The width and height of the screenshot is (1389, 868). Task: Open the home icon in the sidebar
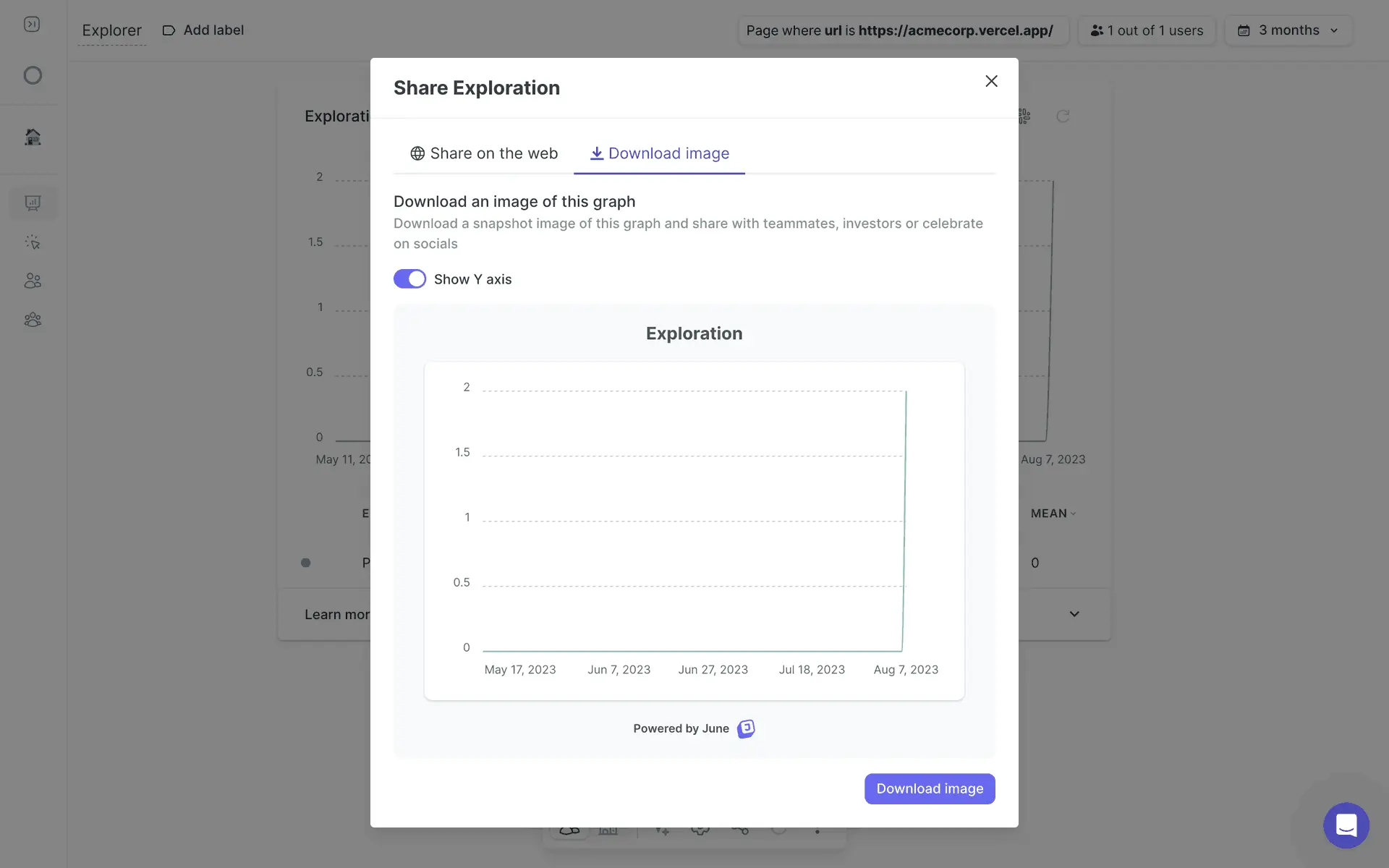[33, 137]
